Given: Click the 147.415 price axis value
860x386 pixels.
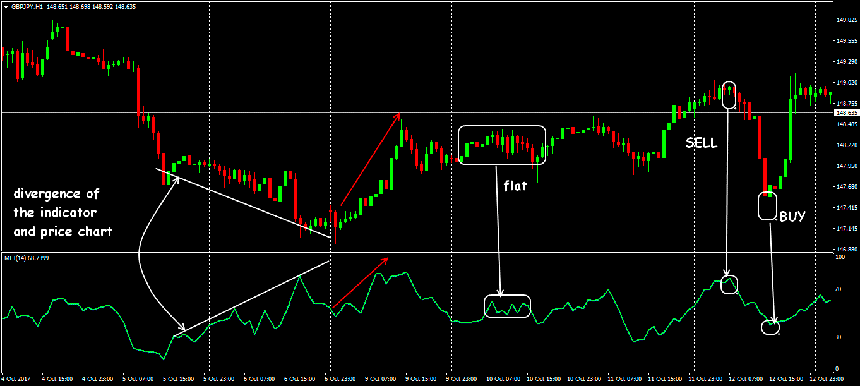Looking at the screenshot, I should pyautogui.click(x=847, y=208).
